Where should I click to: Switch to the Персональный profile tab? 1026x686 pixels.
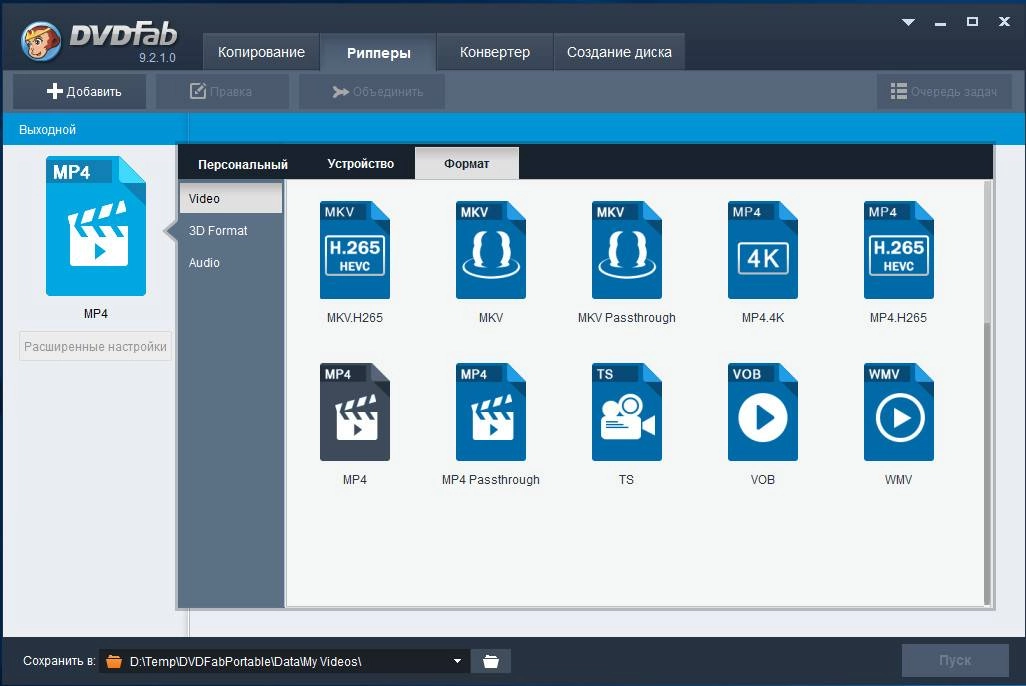point(243,164)
